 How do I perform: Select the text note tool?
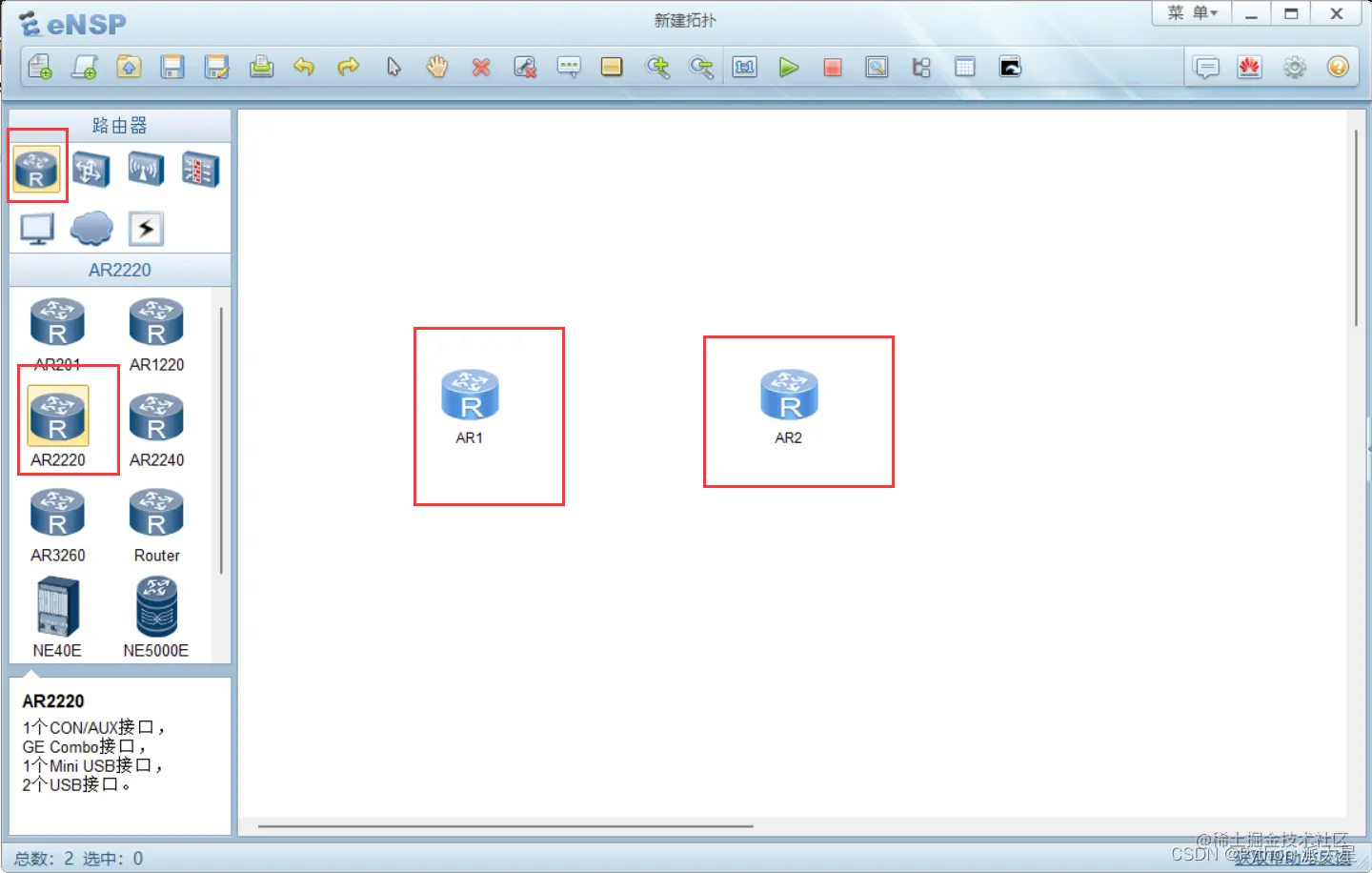pyautogui.click(x=569, y=67)
